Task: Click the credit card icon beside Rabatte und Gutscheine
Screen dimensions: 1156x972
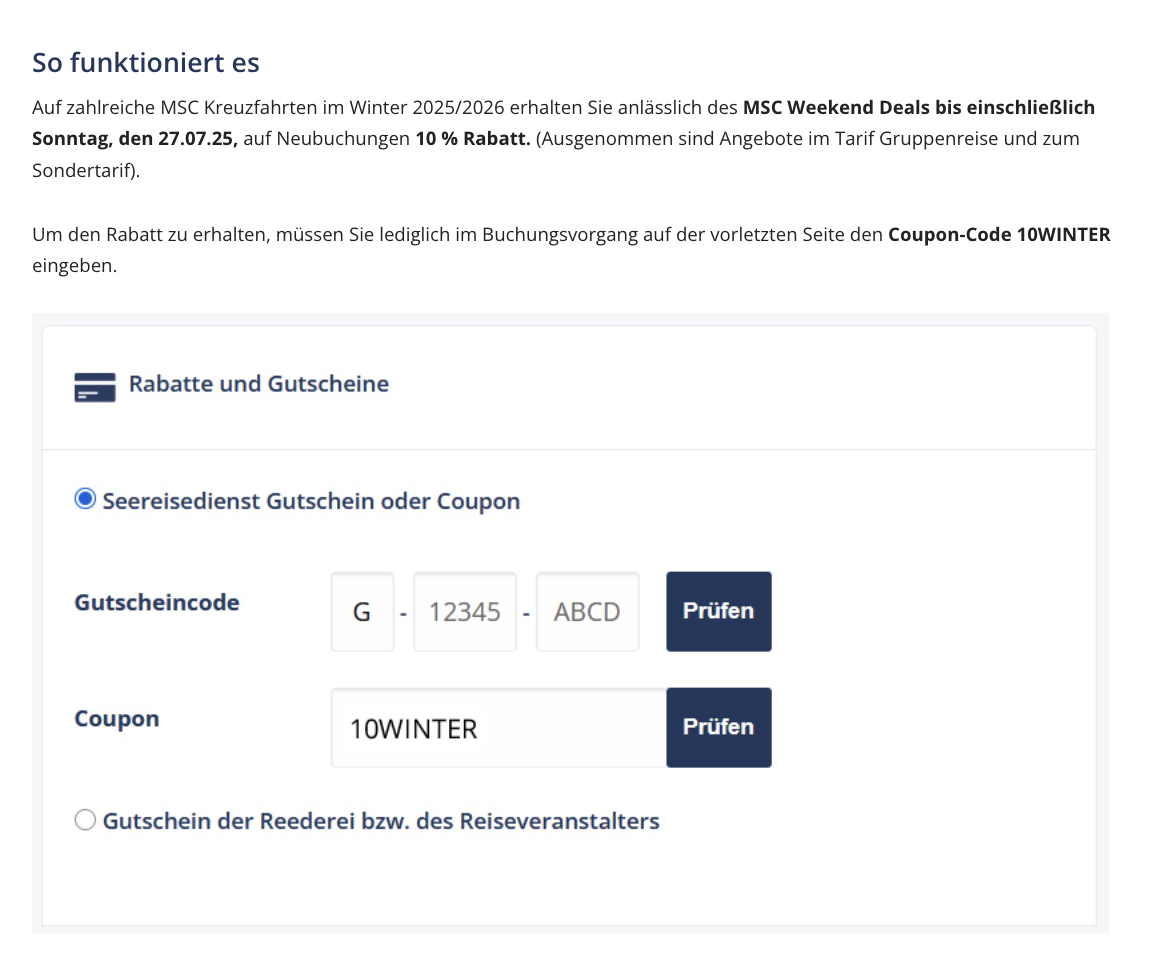Action: 95,386
